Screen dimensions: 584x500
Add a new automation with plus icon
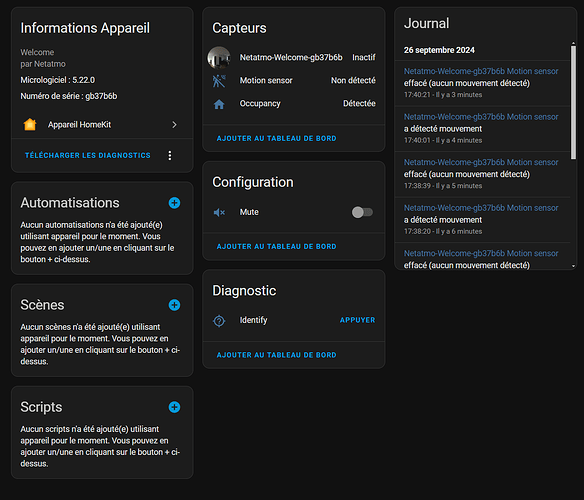(x=174, y=203)
